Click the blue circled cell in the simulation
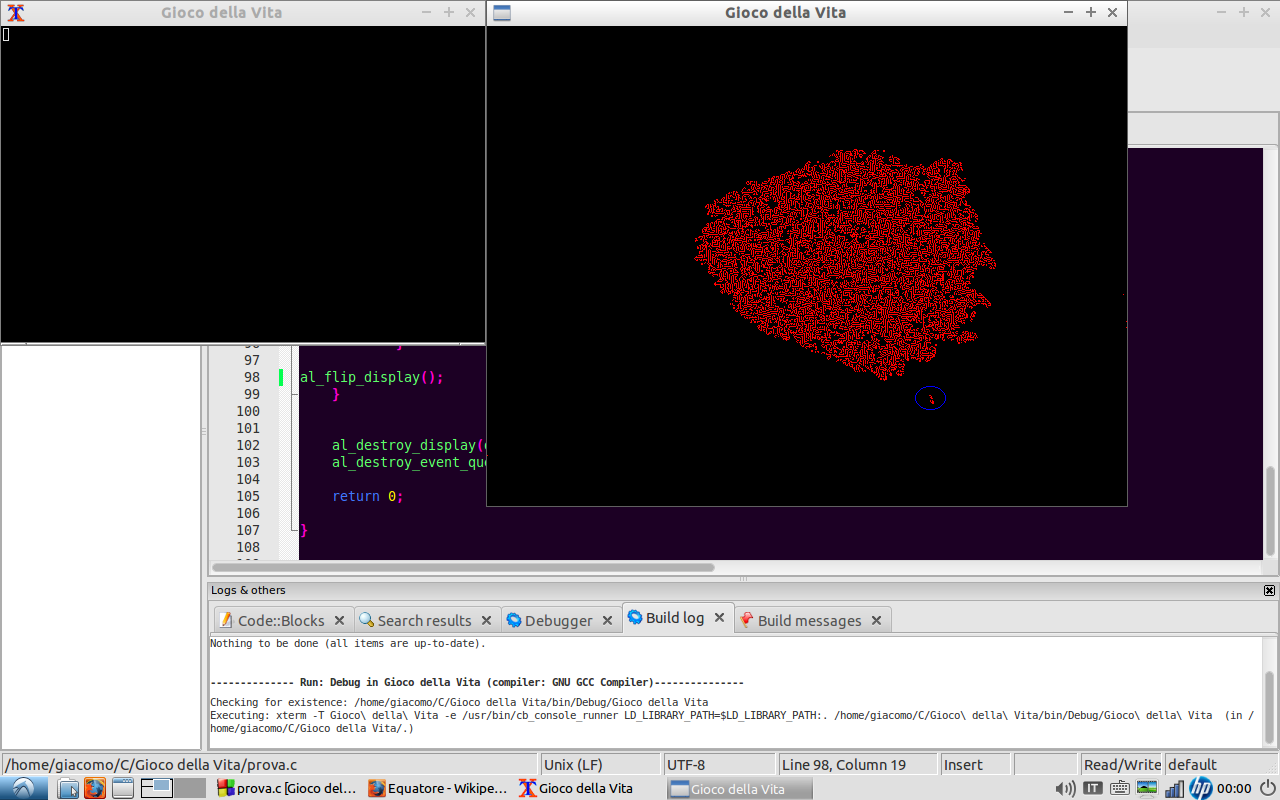The height and width of the screenshot is (800, 1280). [930, 398]
